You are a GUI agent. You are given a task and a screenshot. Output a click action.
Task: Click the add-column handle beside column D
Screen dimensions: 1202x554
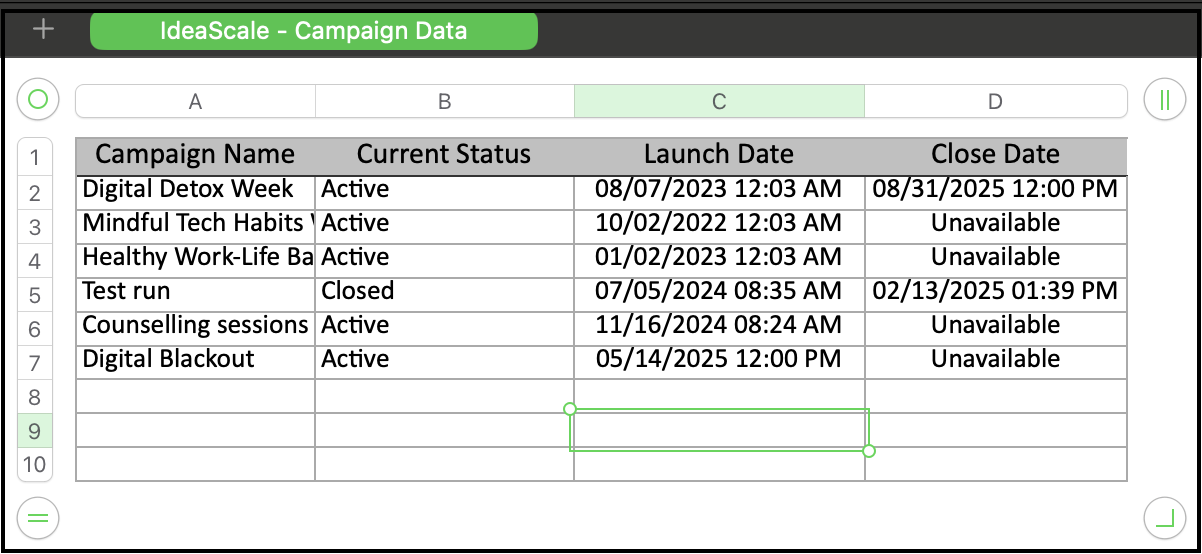[x=1164, y=100]
